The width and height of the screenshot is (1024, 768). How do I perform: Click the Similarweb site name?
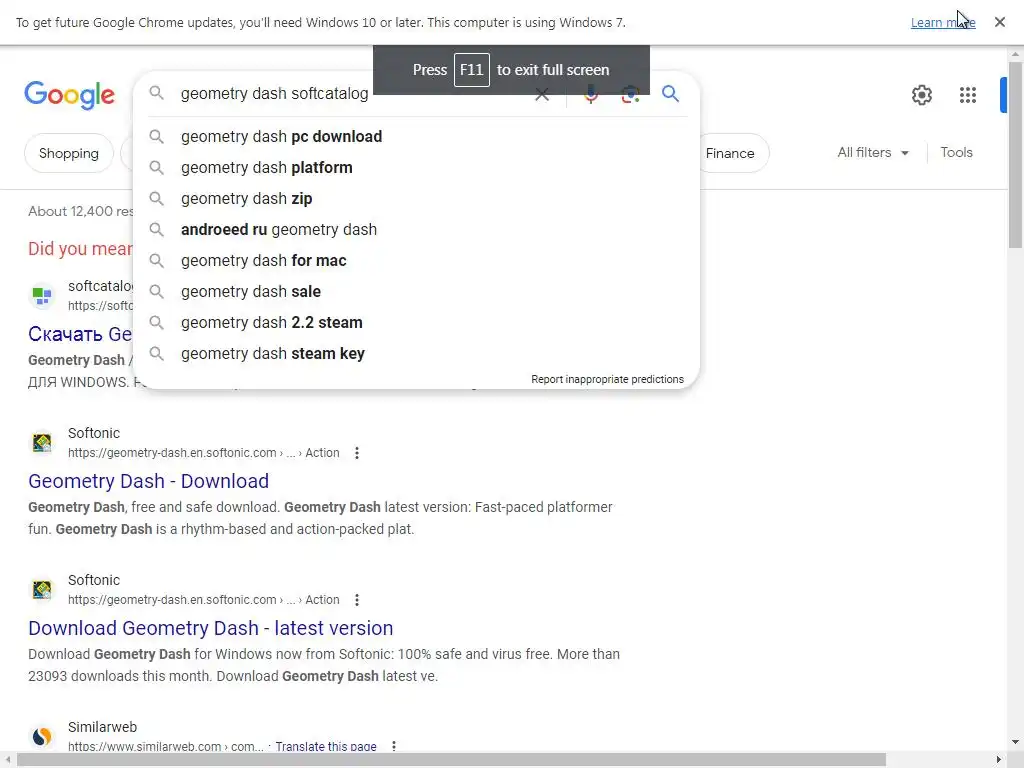(x=103, y=728)
